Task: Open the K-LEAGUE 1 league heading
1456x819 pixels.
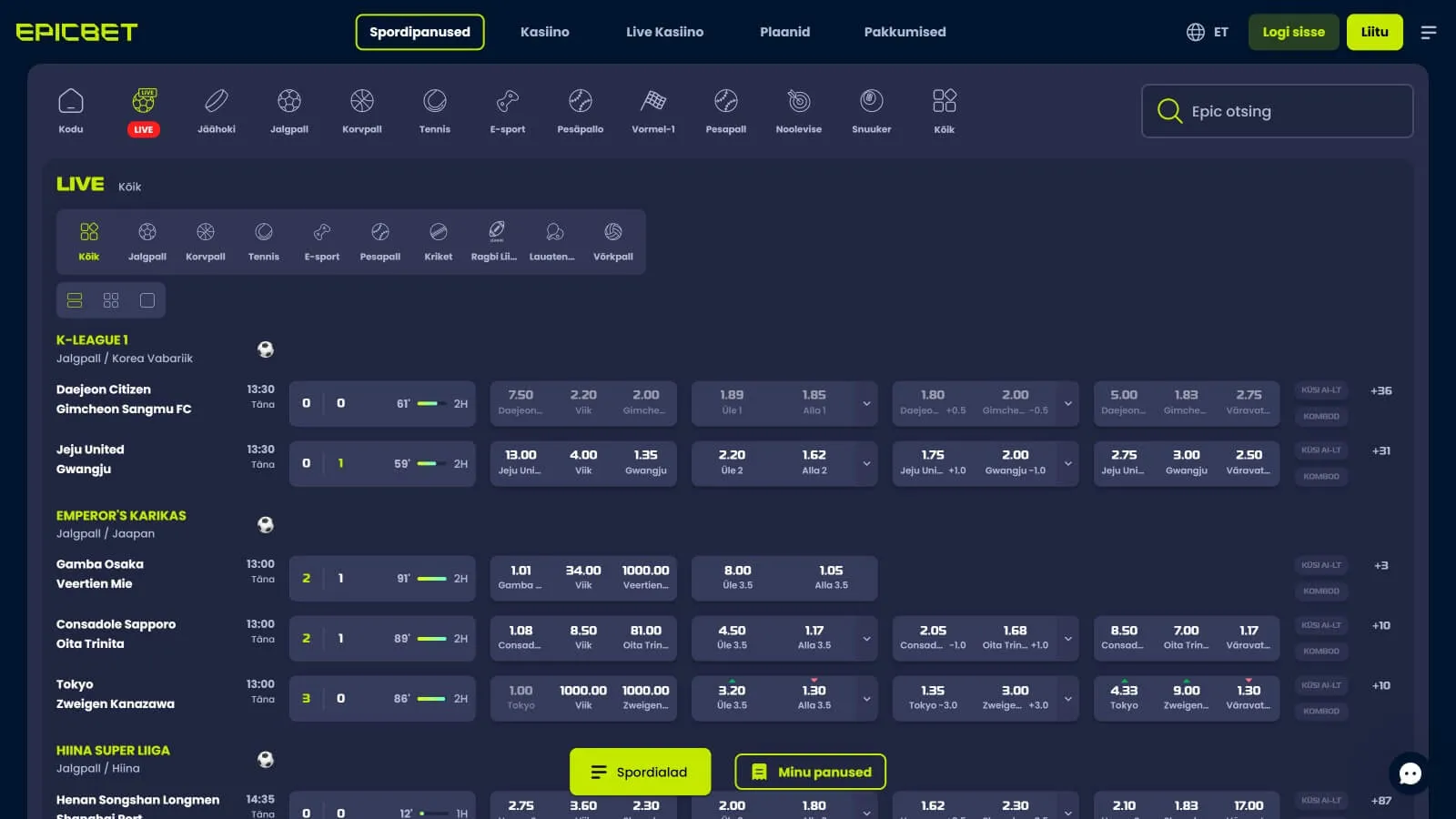Action: 92,339
